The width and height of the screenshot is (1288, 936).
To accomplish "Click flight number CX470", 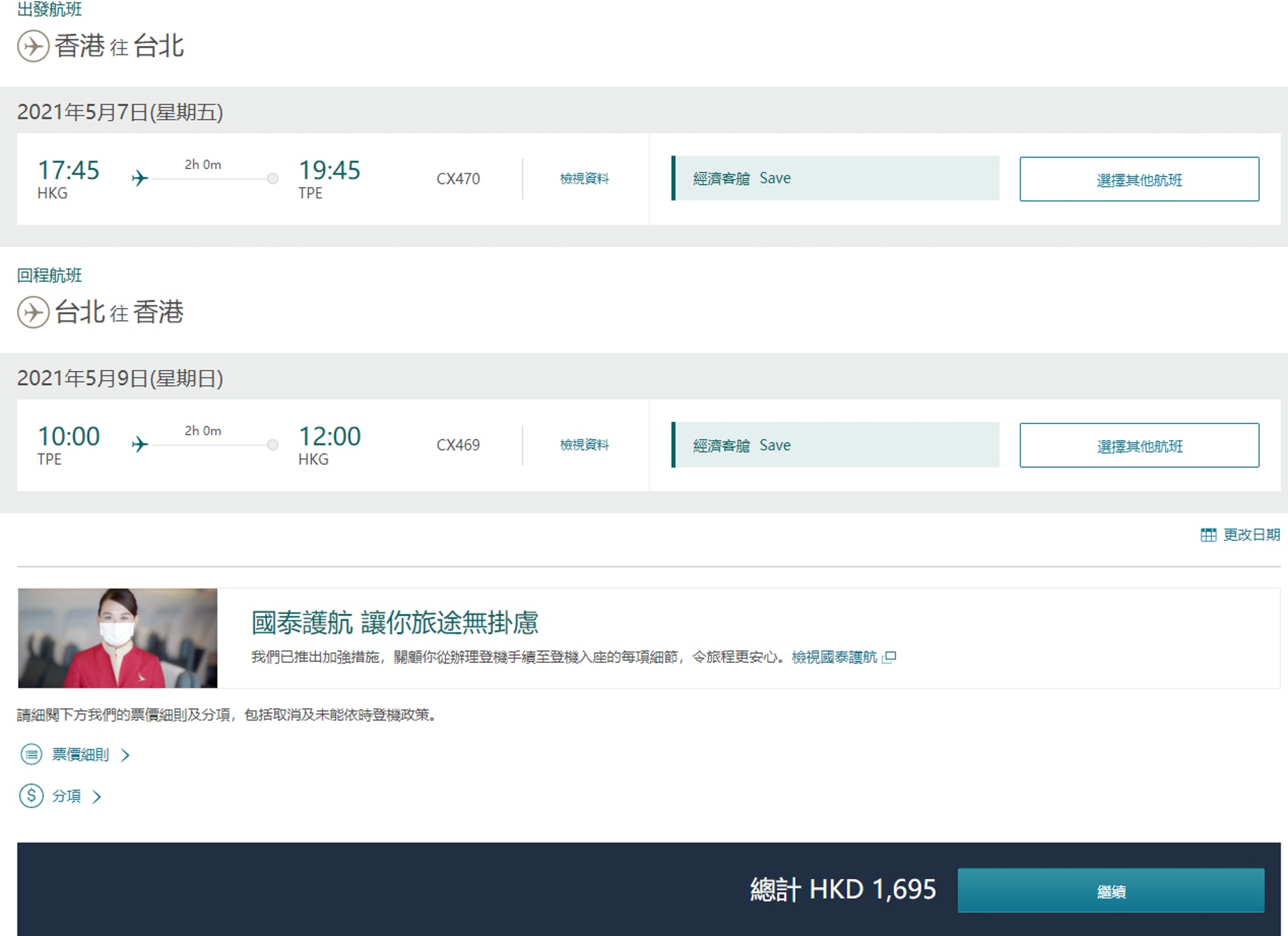I will click(x=458, y=179).
